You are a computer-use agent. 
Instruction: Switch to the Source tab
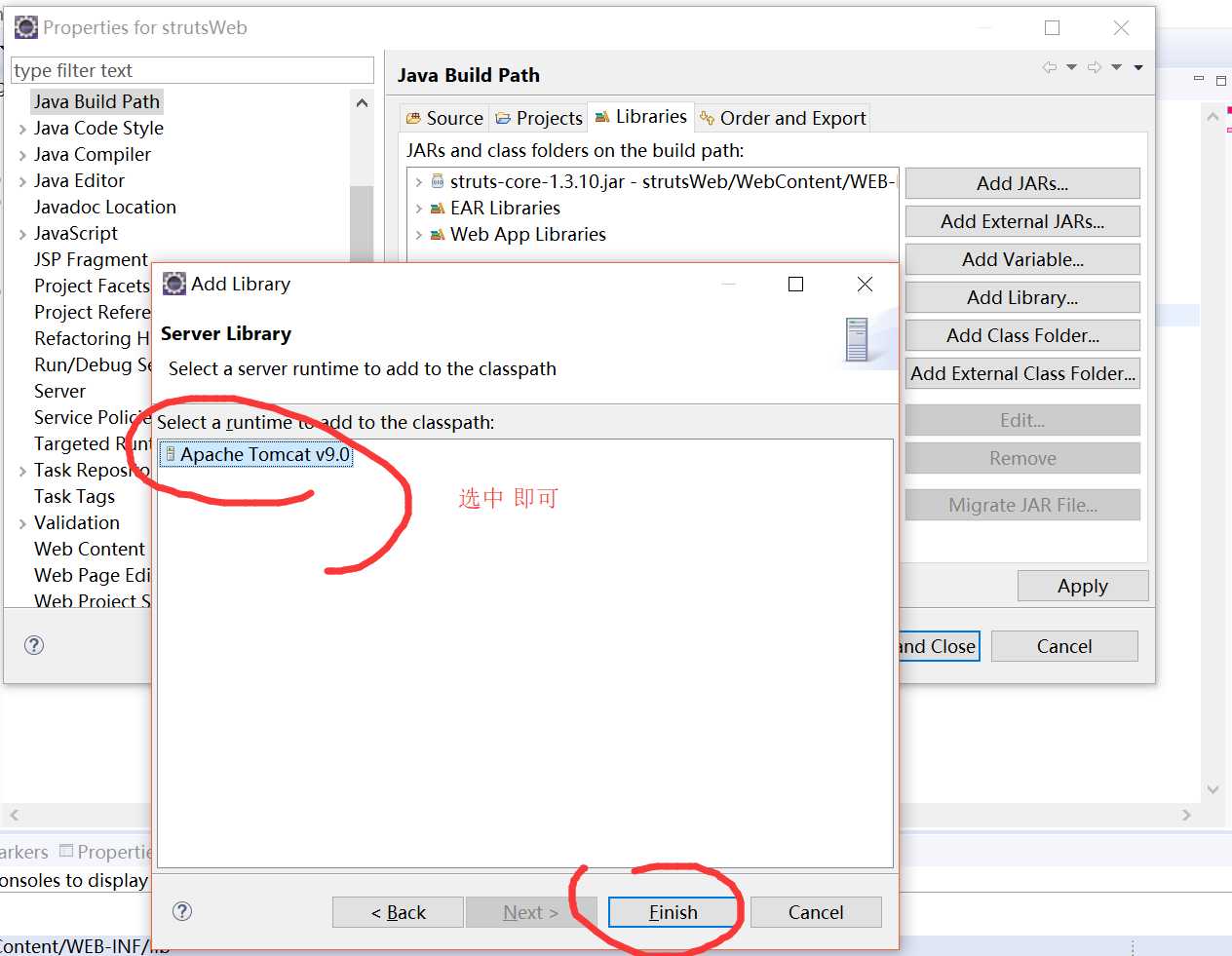(444, 118)
